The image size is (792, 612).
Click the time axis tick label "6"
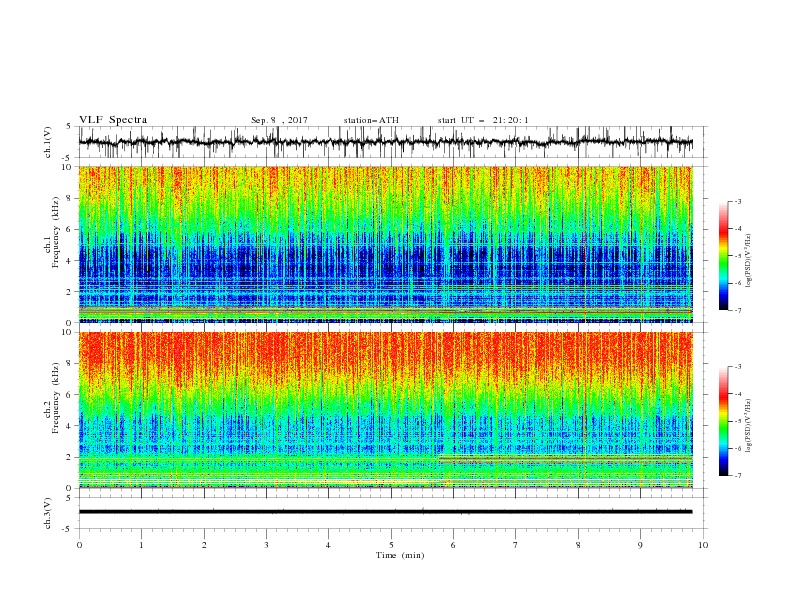453,545
